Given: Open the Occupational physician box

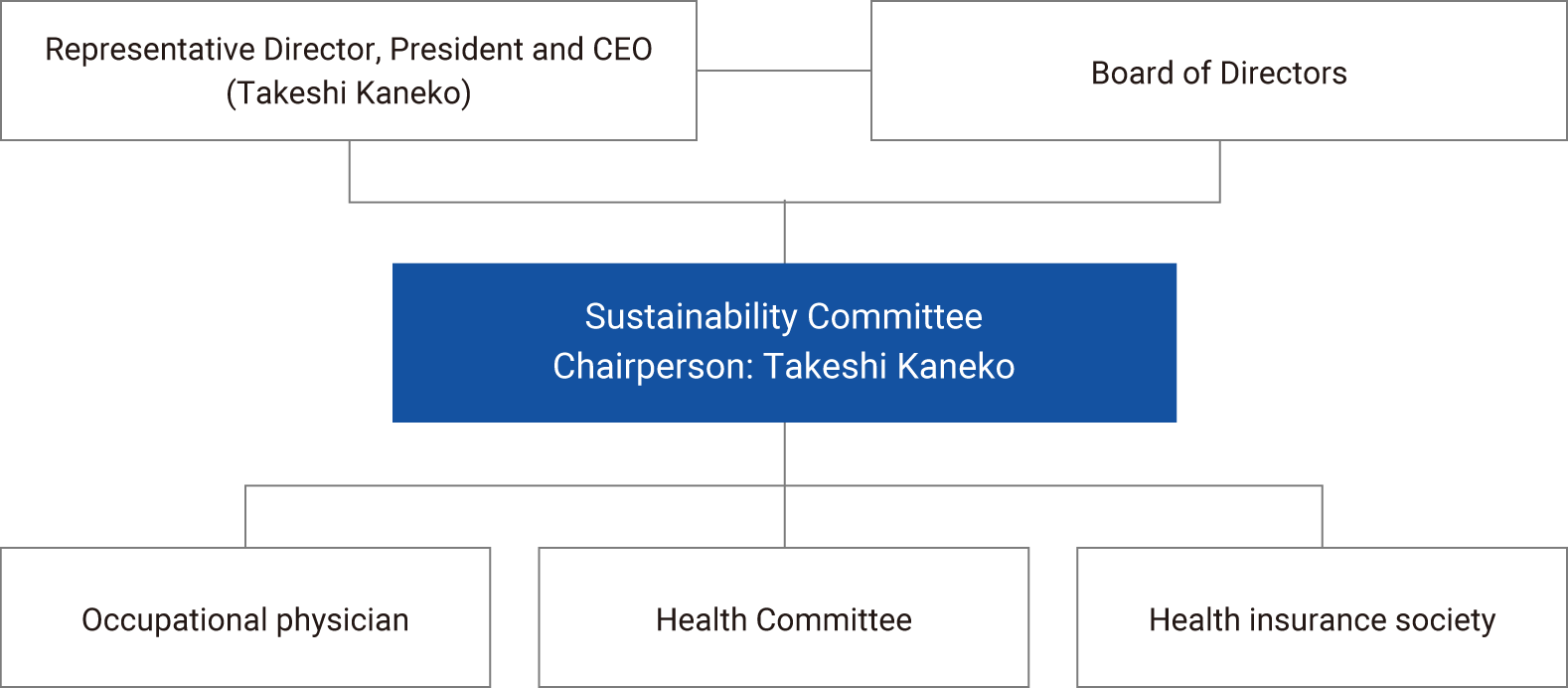Looking at the screenshot, I should coord(244,618).
